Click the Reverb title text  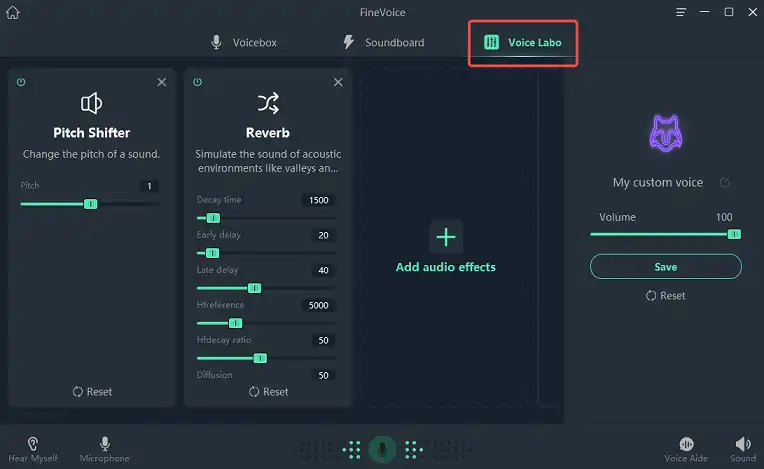coord(267,132)
